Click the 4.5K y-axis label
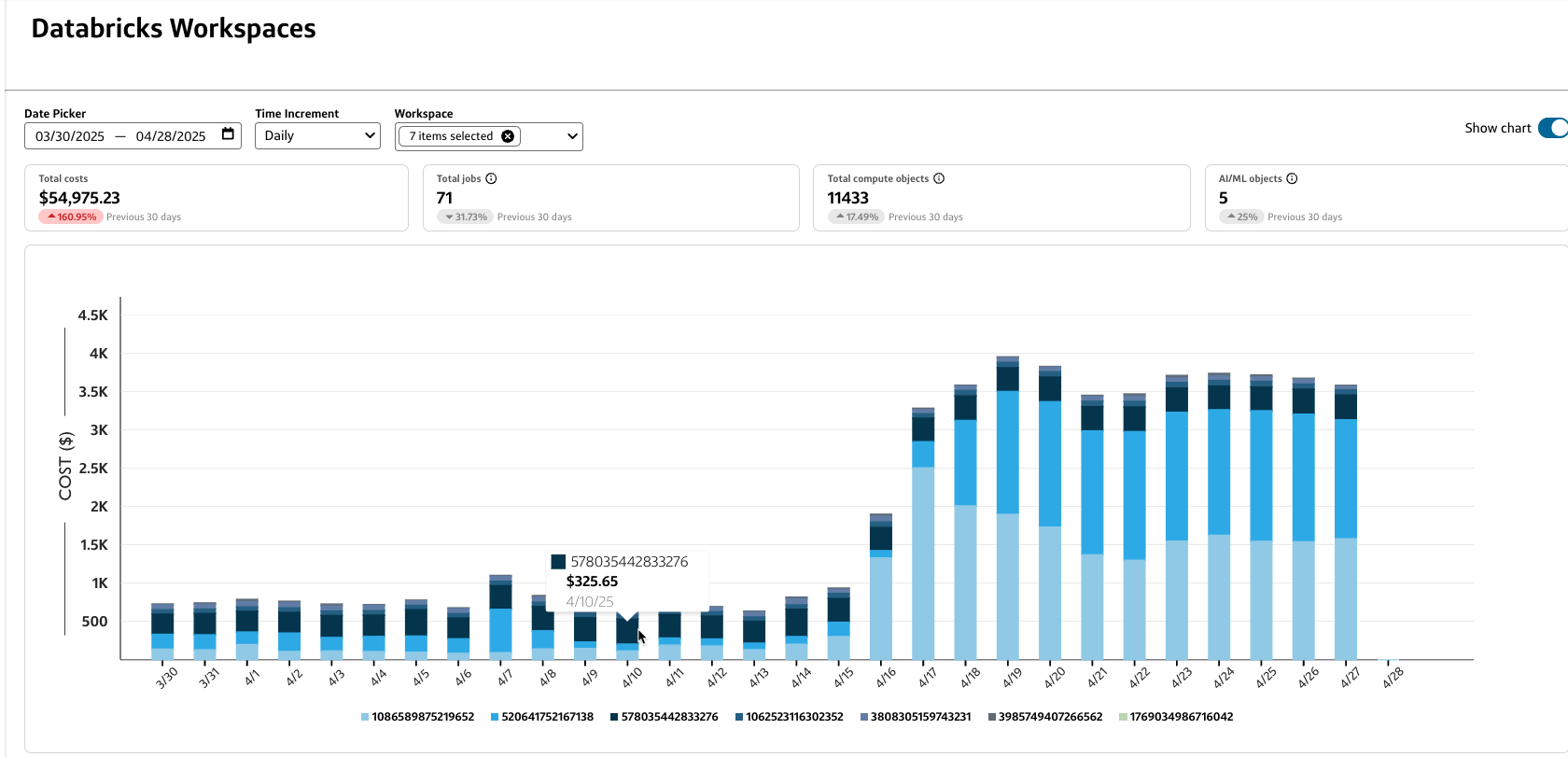The image size is (1568, 757). point(92,315)
